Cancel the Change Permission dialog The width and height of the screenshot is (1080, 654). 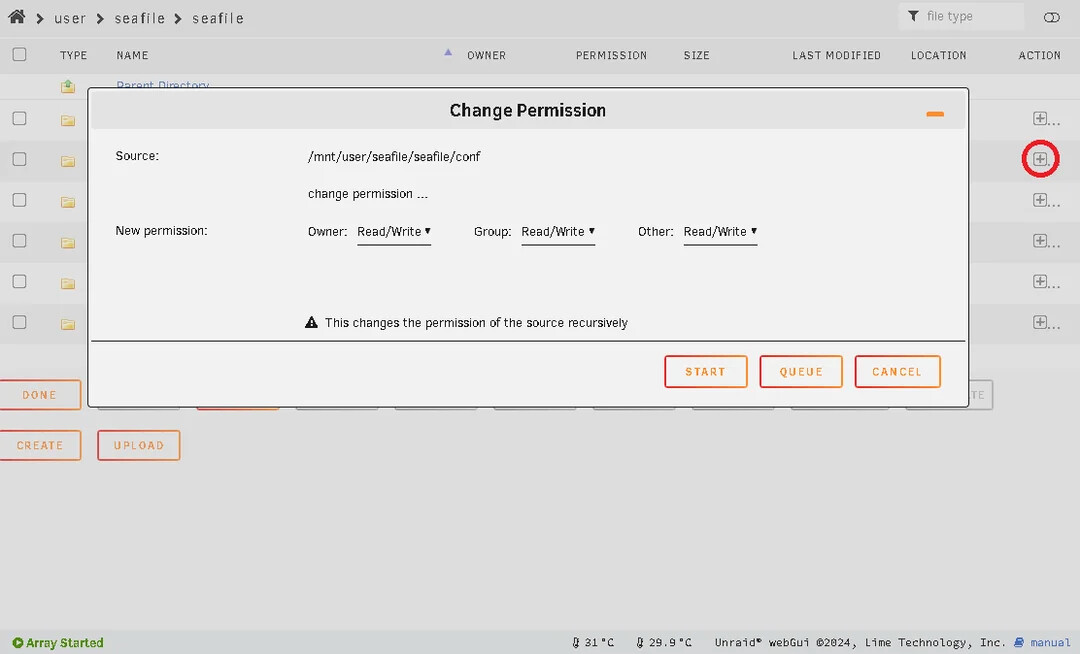click(897, 372)
